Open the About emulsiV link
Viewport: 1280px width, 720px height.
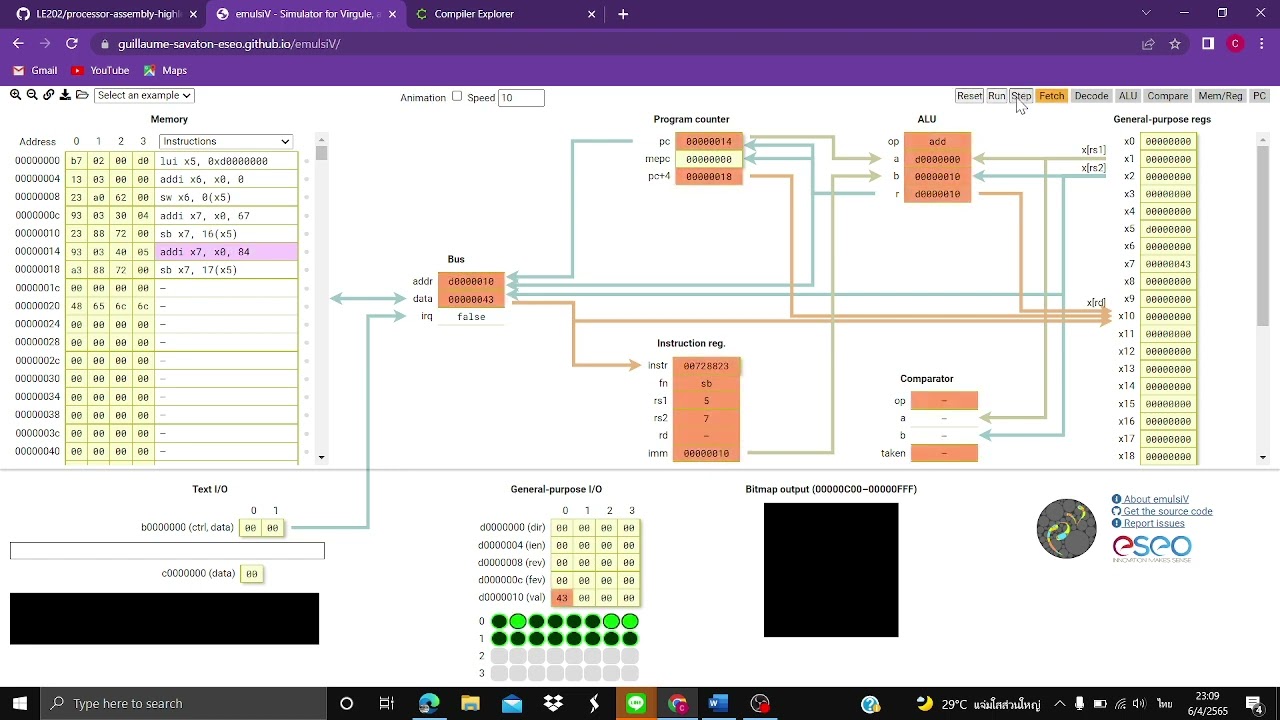coord(1156,499)
